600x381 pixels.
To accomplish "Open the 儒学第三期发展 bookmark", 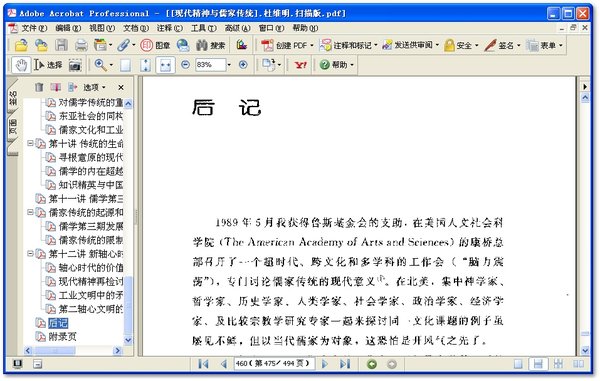I will pos(91,226).
